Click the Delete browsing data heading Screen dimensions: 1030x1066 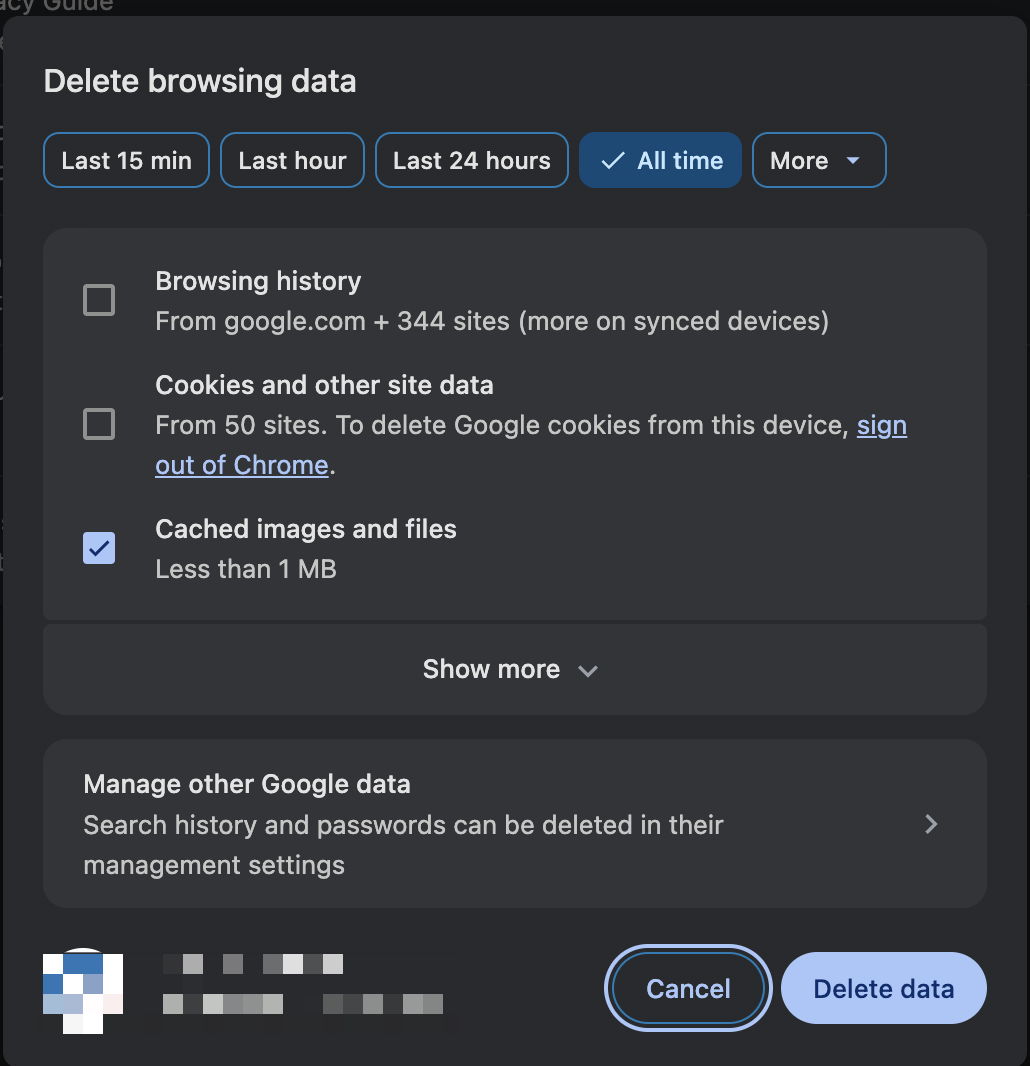[200, 81]
